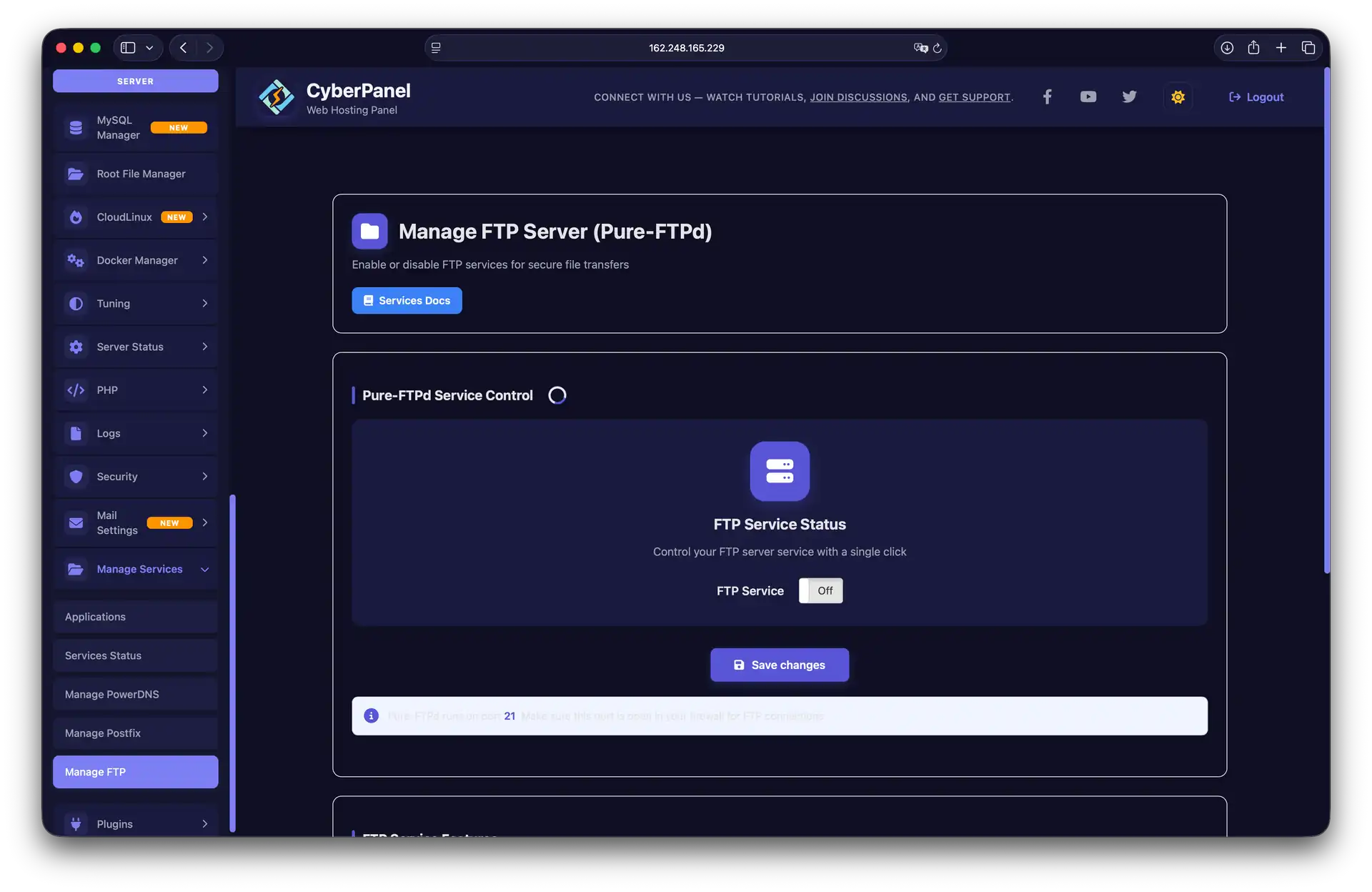Click the sun theme icon in the header

(1178, 96)
